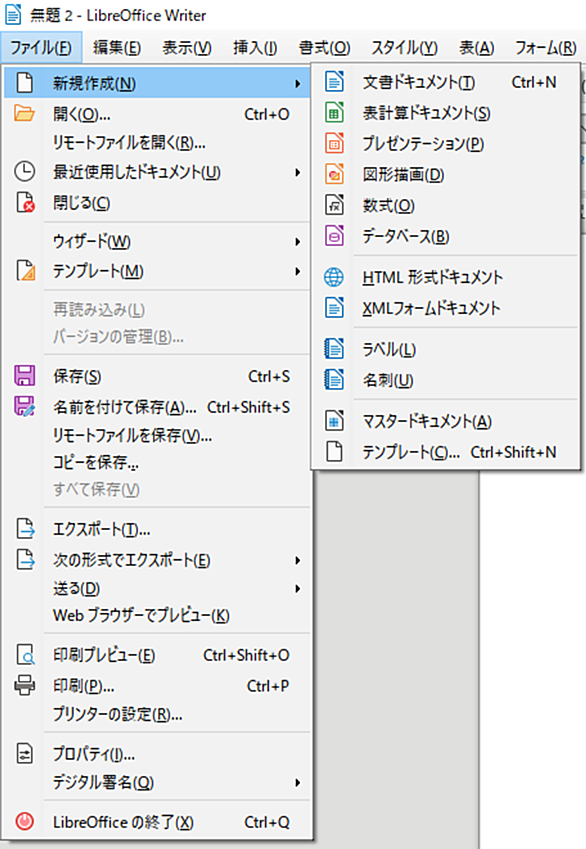
Task: Choose リモートファイルを開く(R)...
Action: point(157,143)
